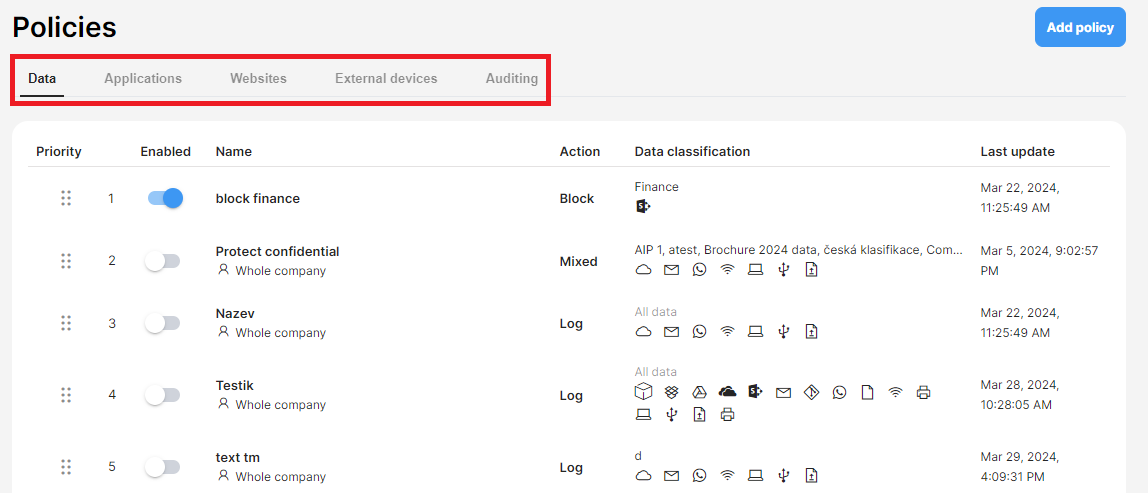
Task: Select the Auditing tab
Action: pos(512,78)
